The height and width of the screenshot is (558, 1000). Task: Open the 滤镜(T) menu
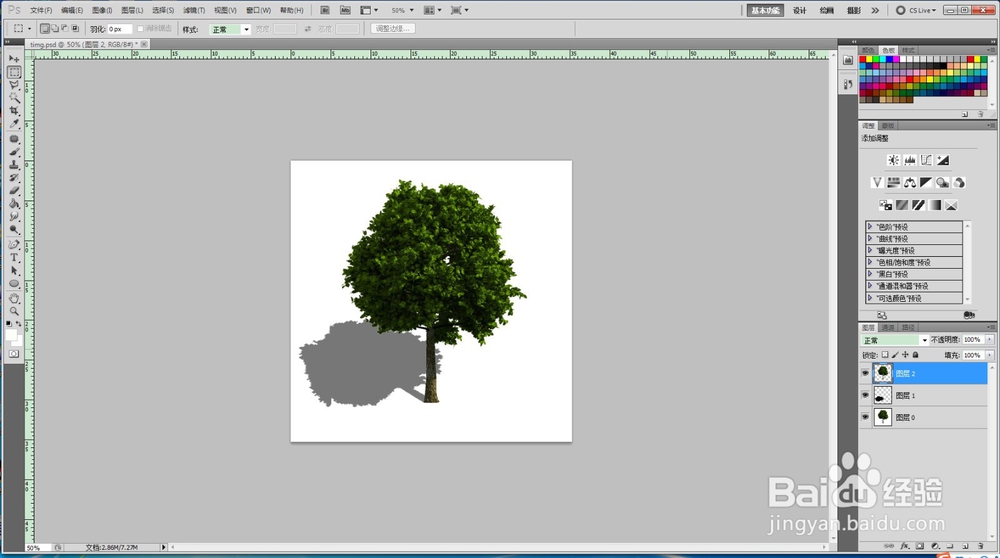click(x=194, y=10)
